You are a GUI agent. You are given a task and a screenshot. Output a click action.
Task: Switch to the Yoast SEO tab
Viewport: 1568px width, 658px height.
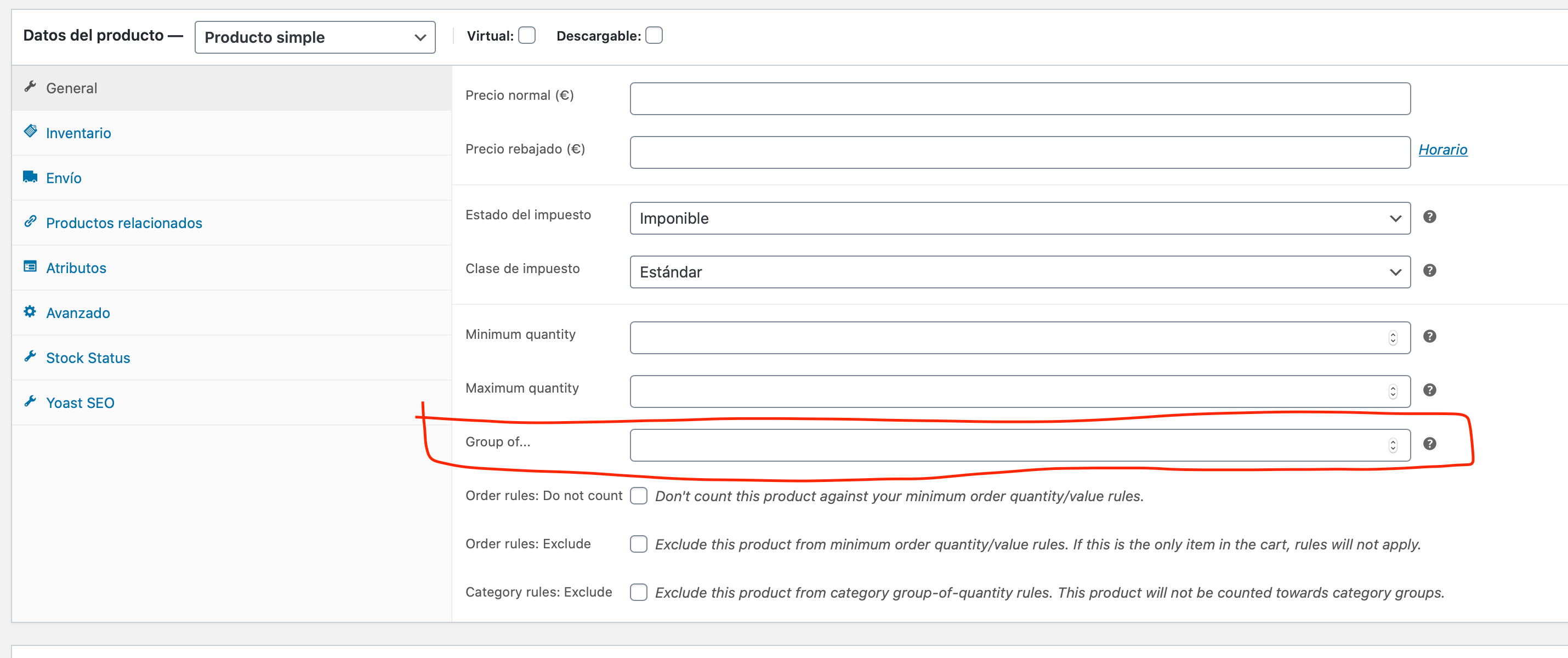pyautogui.click(x=231, y=403)
